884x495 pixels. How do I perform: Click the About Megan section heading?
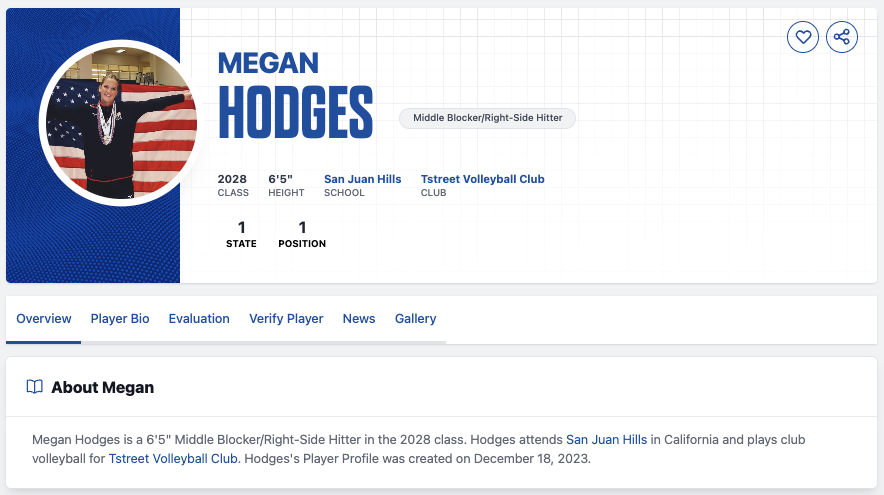(x=102, y=387)
